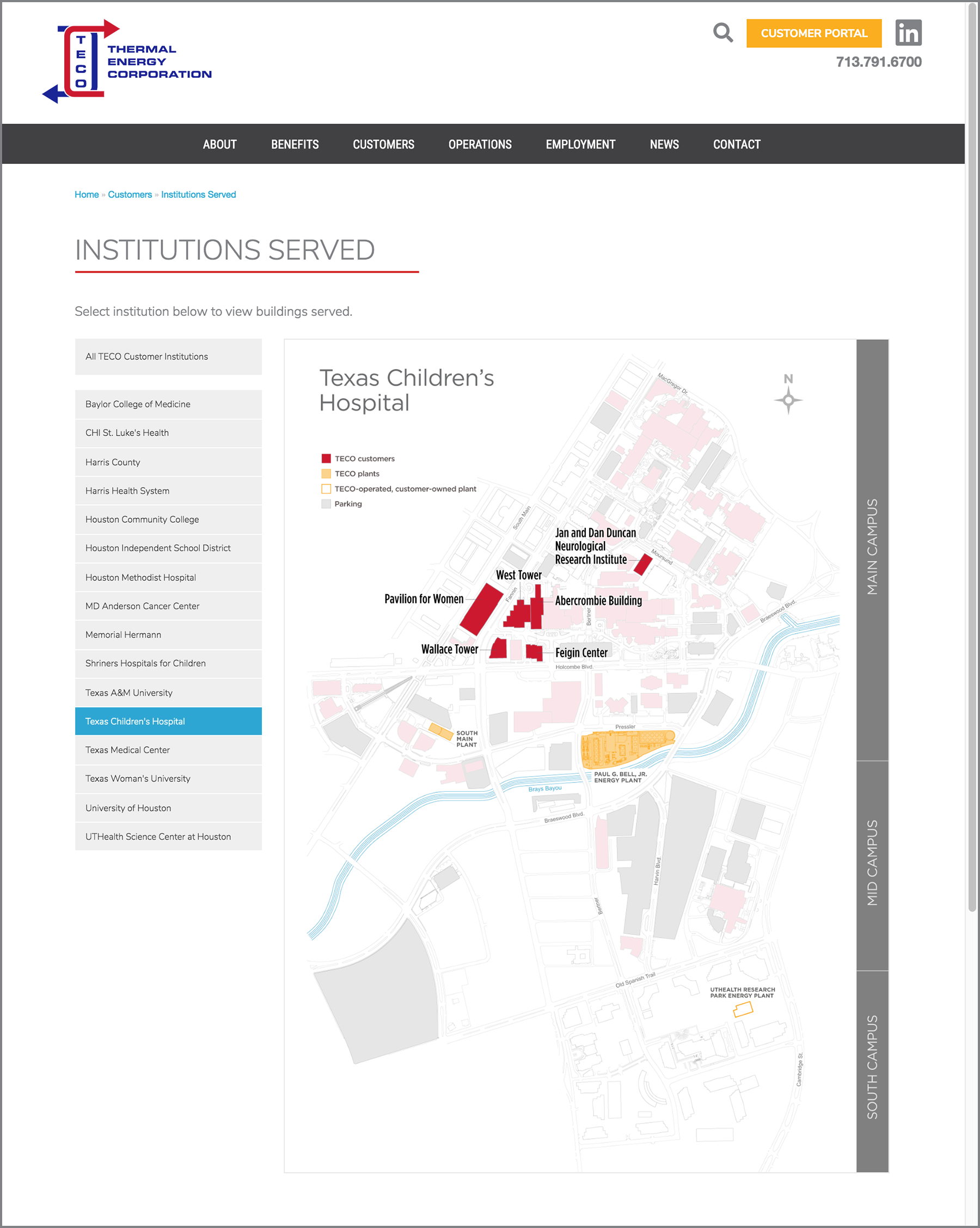Select Houston Methodist Hospital
980x1228 pixels.
point(168,577)
